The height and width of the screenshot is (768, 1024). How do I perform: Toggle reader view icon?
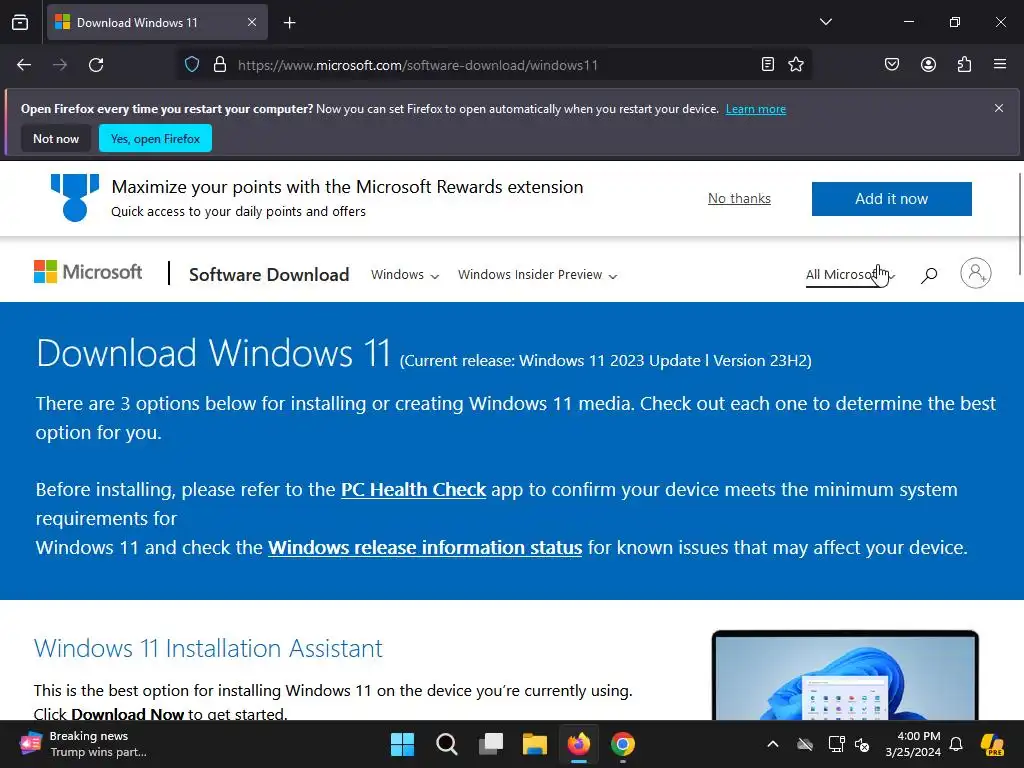768,64
